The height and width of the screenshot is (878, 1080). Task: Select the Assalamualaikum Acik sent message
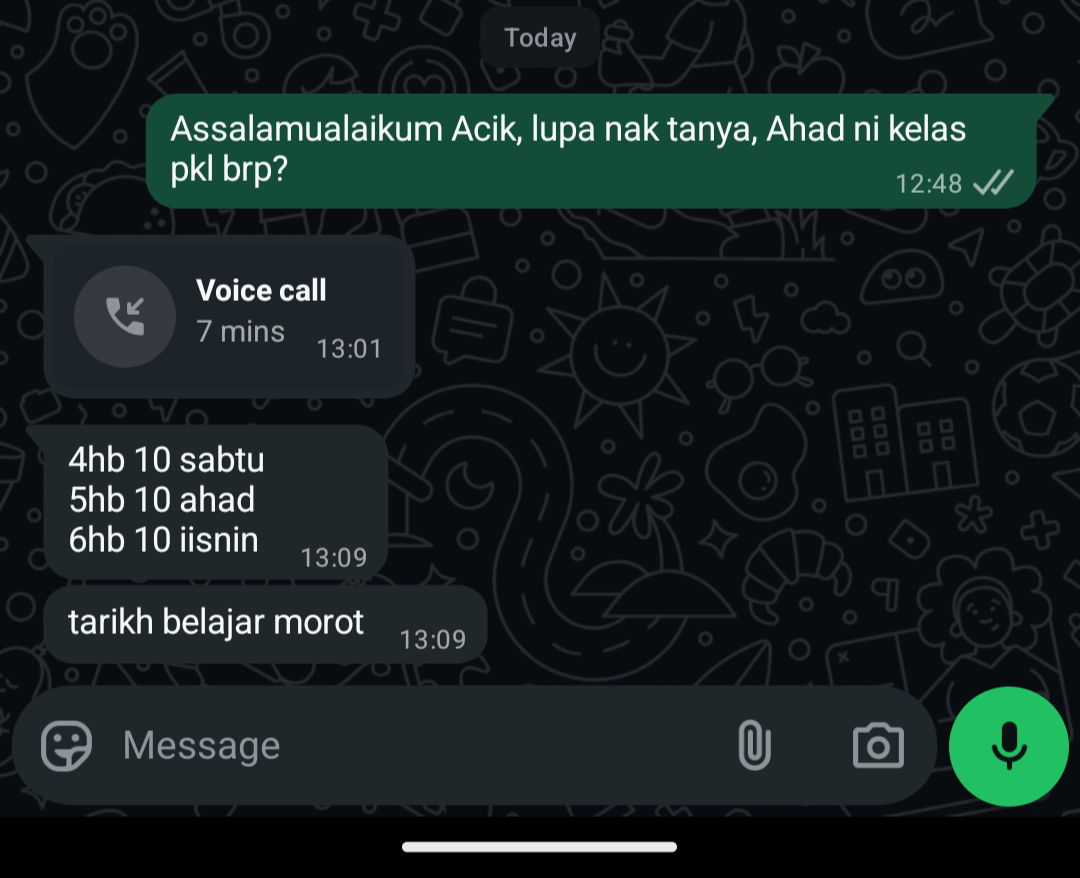tap(591, 151)
